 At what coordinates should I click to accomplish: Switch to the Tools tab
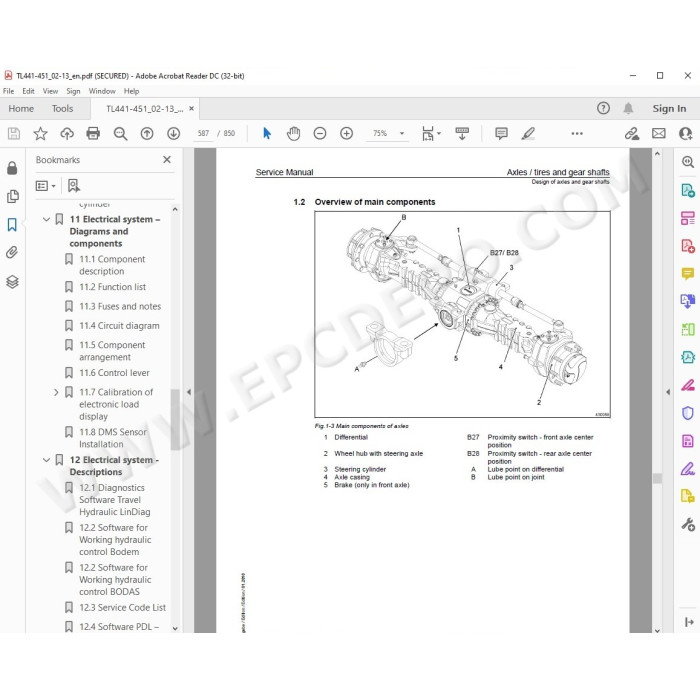point(62,108)
